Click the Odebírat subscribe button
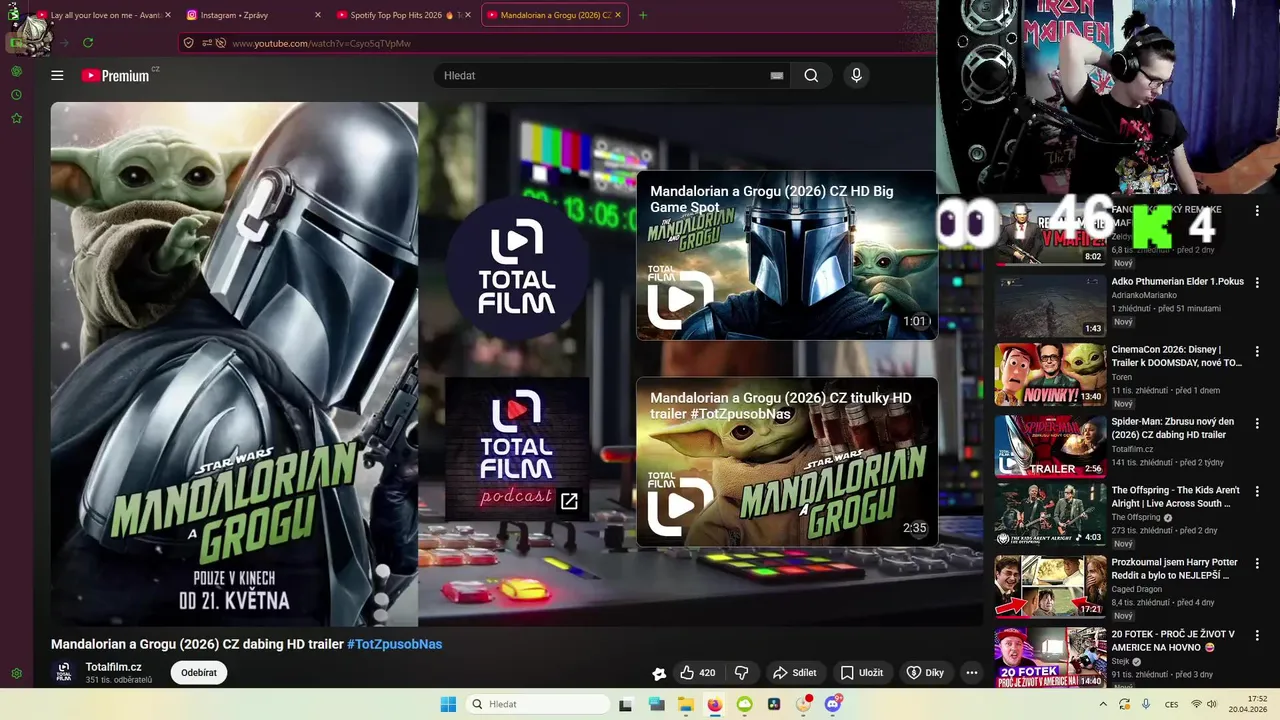 click(x=199, y=673)
